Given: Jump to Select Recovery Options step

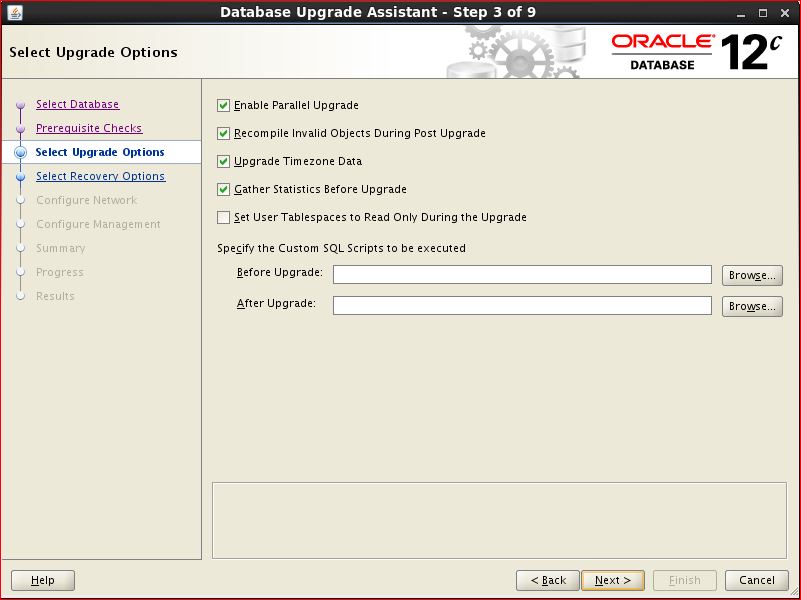Looking at the screenshot, I should [100, 176].
